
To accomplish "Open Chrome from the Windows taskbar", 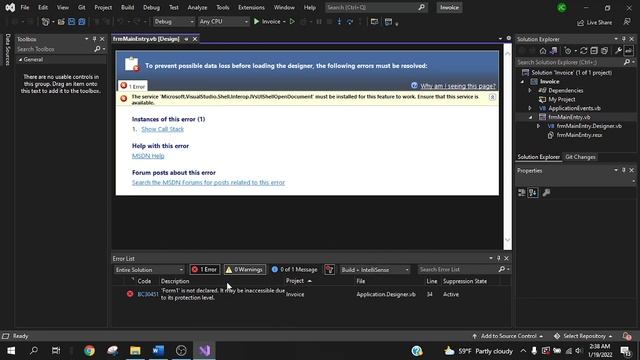I will (x=89, y=351).
